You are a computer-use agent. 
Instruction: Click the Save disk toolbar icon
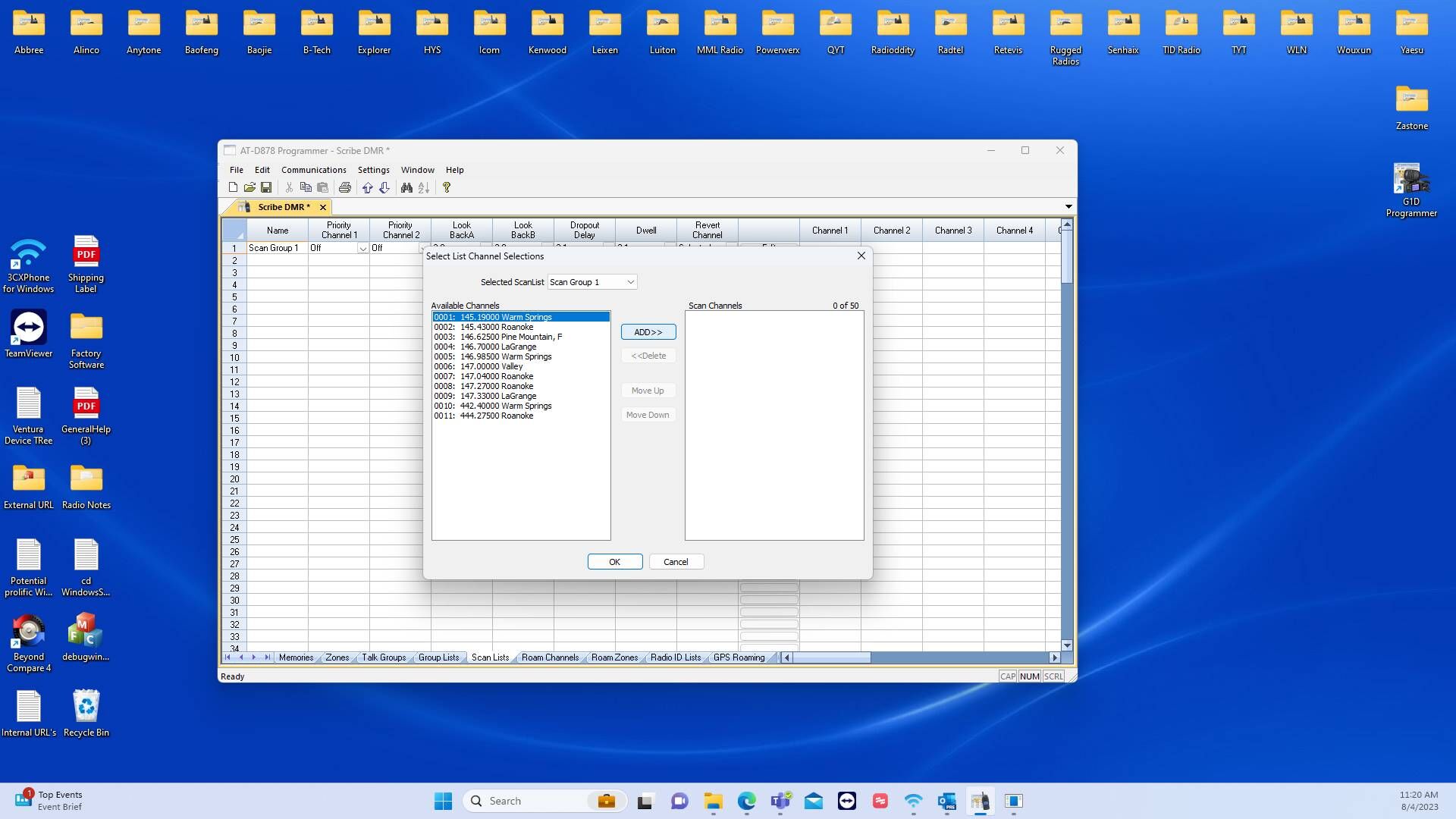pos(266,187)
